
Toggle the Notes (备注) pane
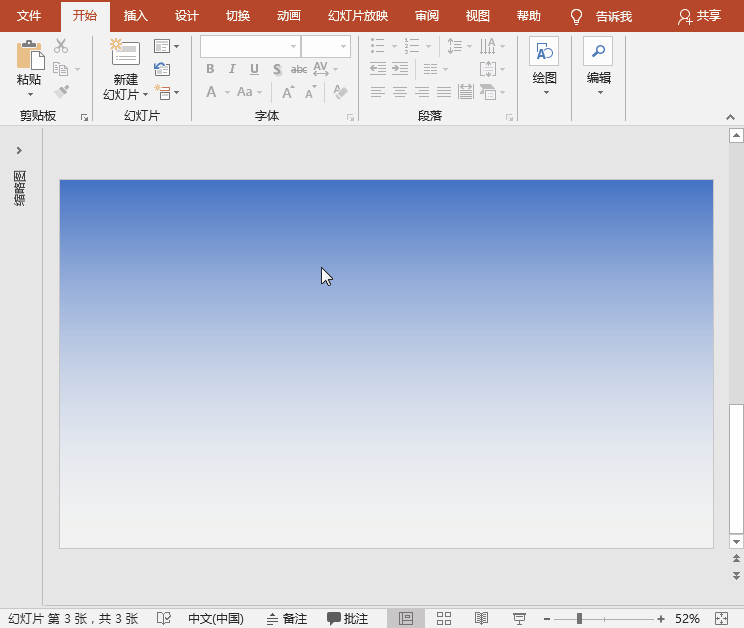pyautogui.click(x=286, y=619)
